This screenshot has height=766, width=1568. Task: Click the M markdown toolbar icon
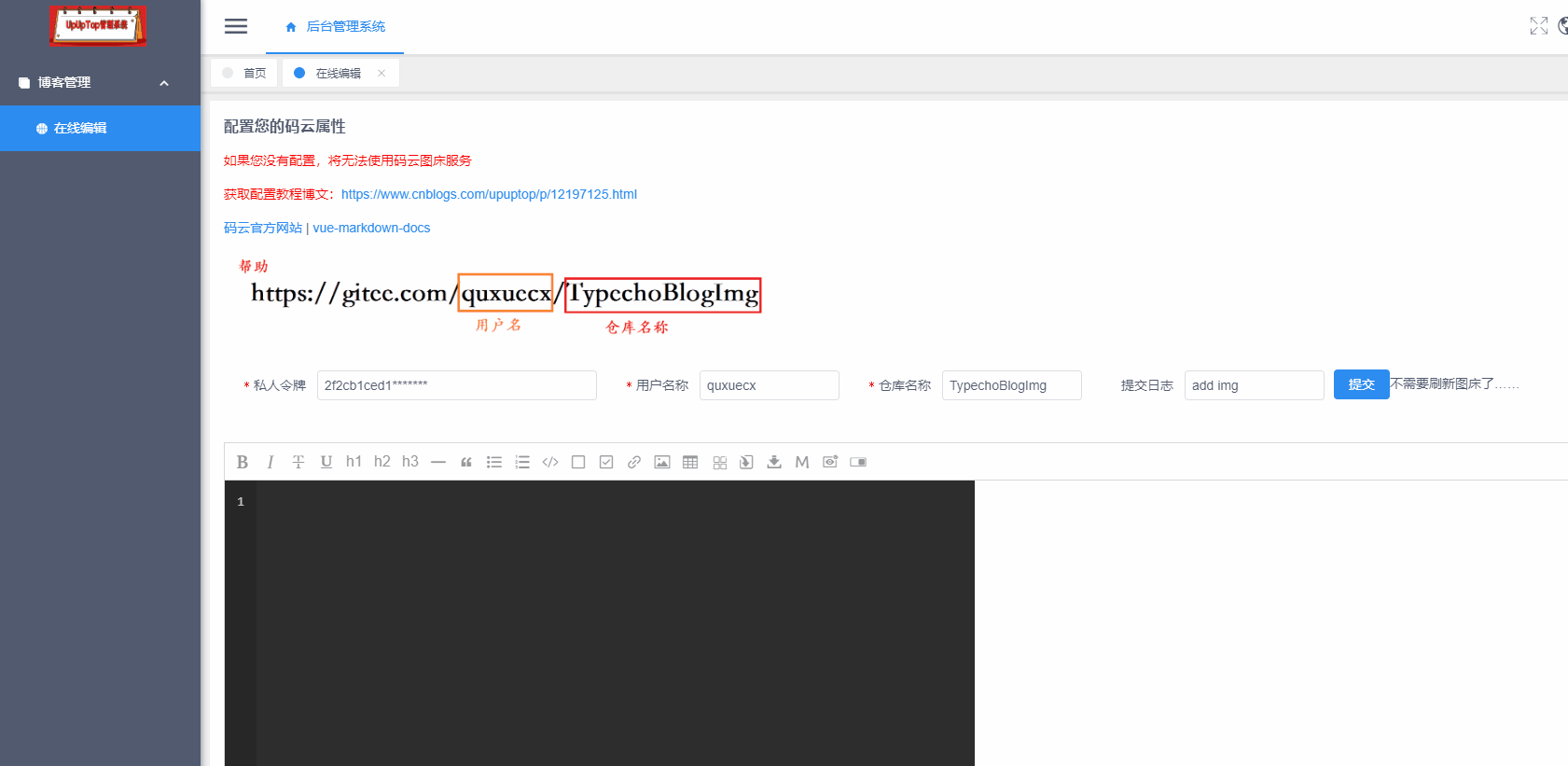click(802, 462)
